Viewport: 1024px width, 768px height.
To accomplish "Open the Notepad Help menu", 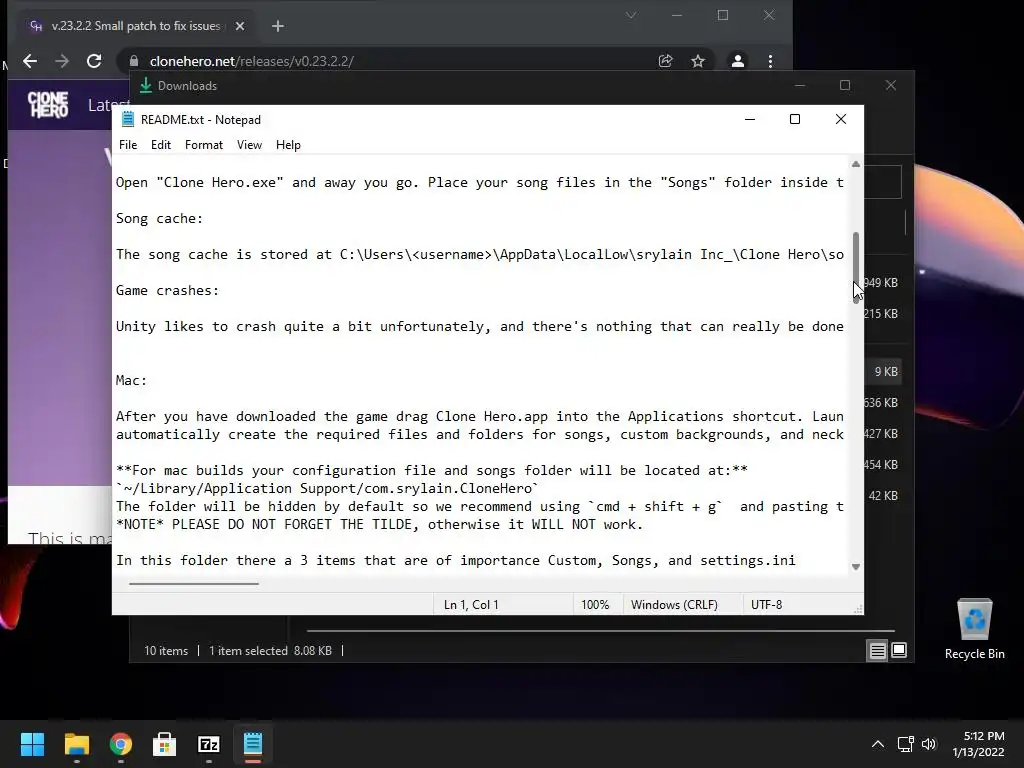I will (x=288, y=145).
